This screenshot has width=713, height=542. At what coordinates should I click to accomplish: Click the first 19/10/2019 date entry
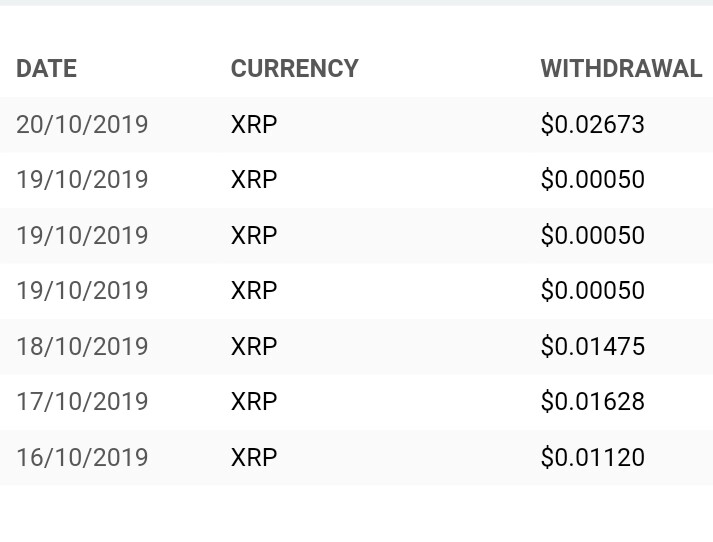pyautogui.click(x=82, y=180)
